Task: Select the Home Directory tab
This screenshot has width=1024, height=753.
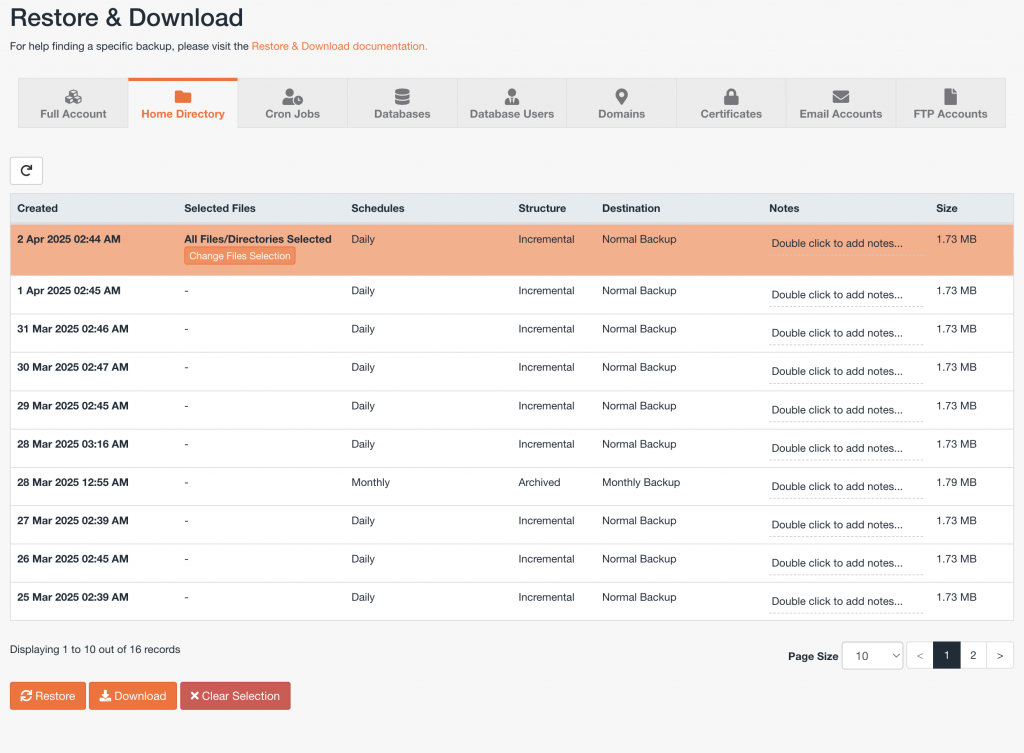Action: pos(183,103)
